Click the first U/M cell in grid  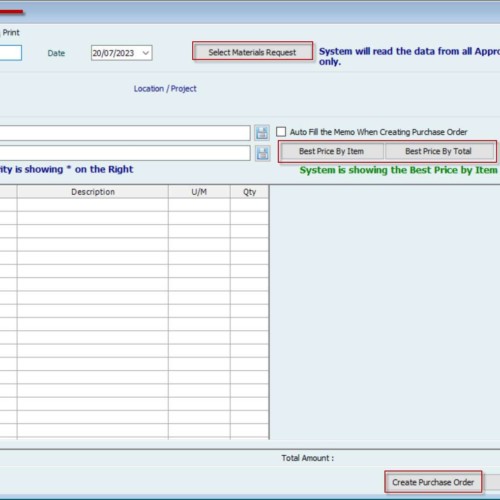(199, 205)
